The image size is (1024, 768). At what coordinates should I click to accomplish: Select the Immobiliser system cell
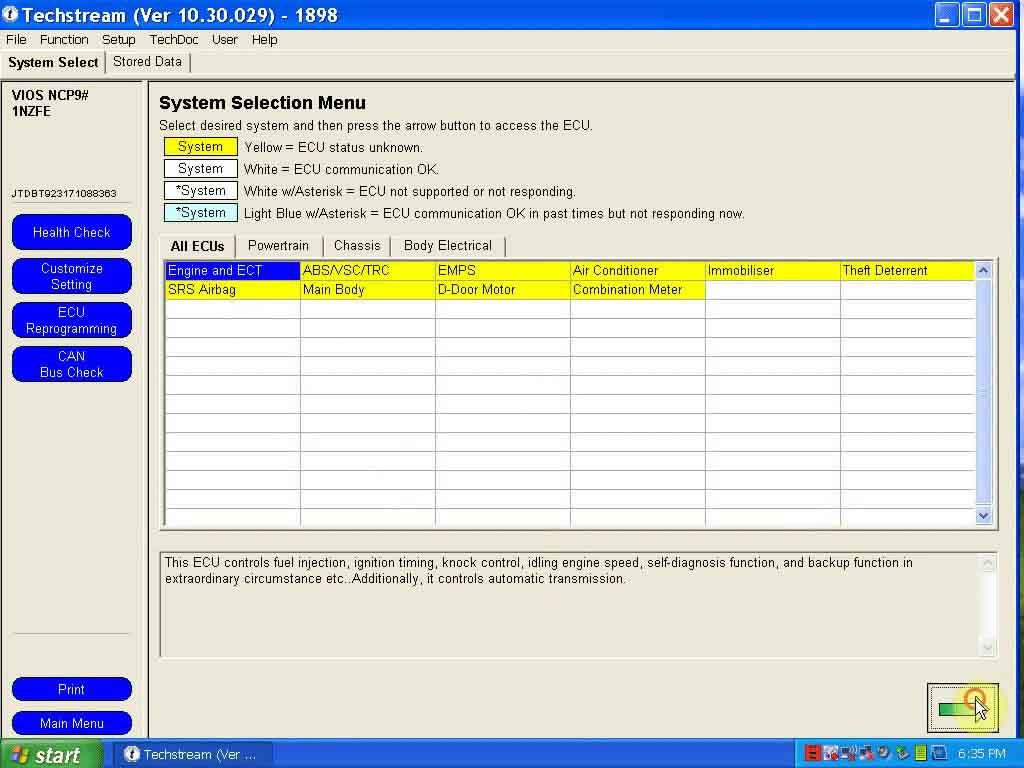click(x=773, y=270)
